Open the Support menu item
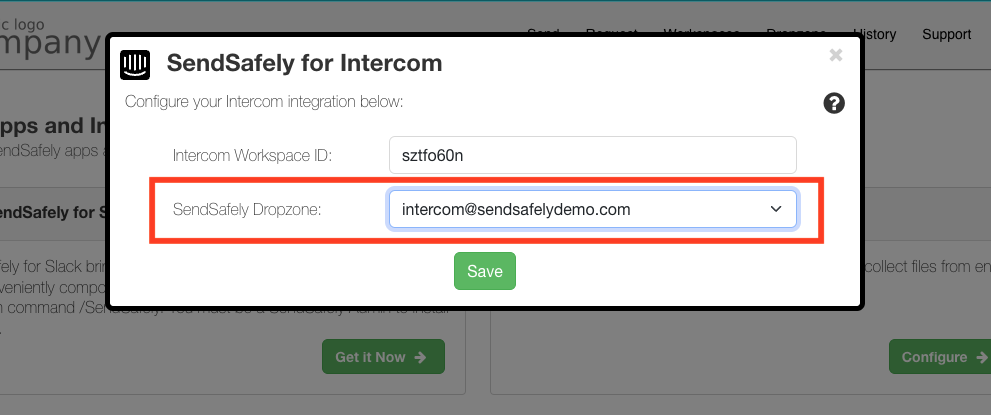The image size is (991, 415). tap(946, 34)
